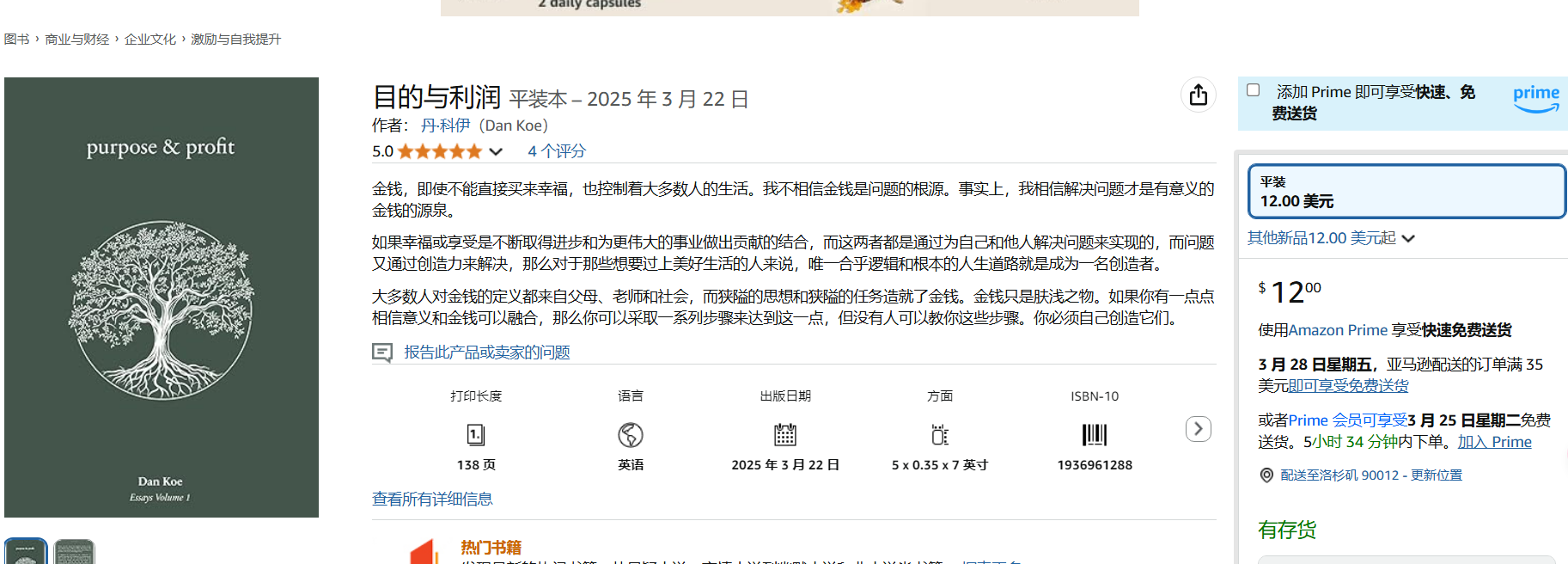Click the publication date calendar icon
Screen dimensions: 1568x564
(785, 435)
